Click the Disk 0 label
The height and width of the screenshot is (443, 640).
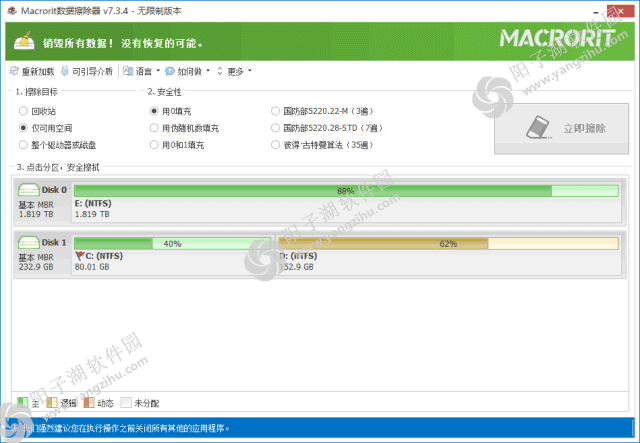pyautogui.click(x=54, y=190)
